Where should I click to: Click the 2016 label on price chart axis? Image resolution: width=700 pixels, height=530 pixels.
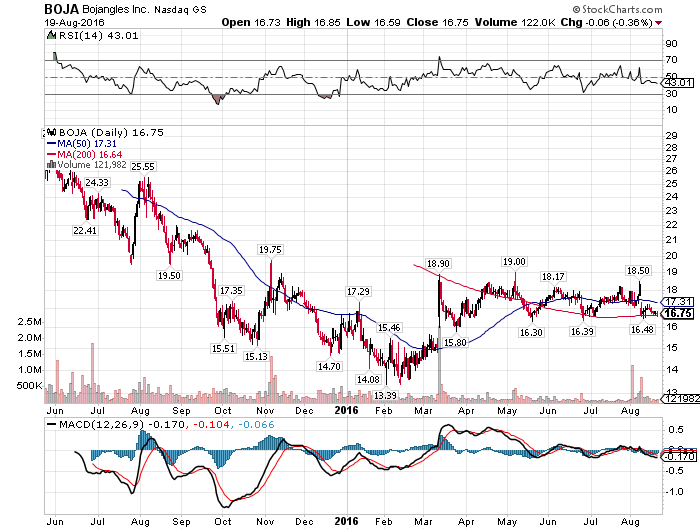(347, 410)
